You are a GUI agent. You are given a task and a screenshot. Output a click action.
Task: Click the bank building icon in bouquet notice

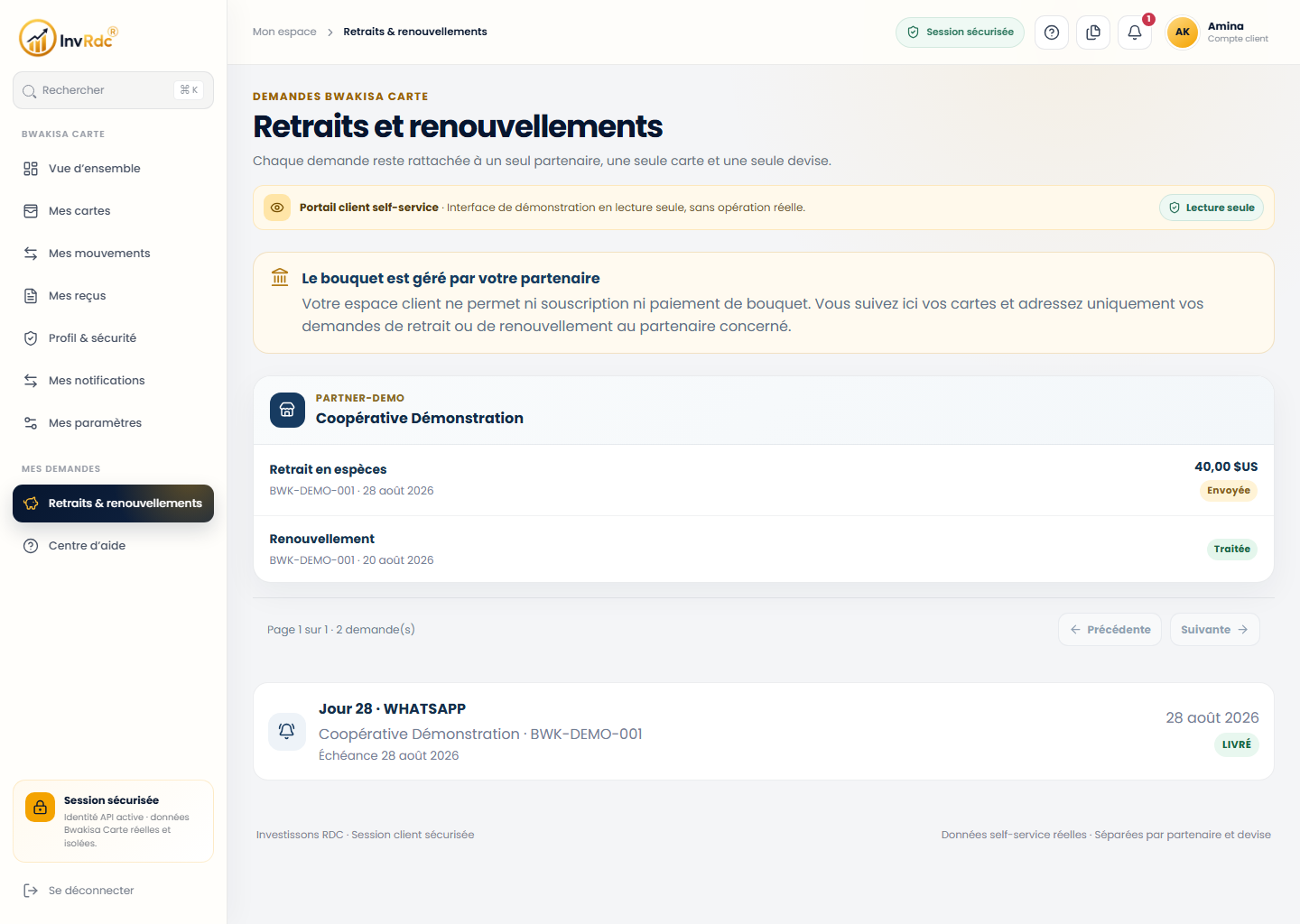coord(280,277)
